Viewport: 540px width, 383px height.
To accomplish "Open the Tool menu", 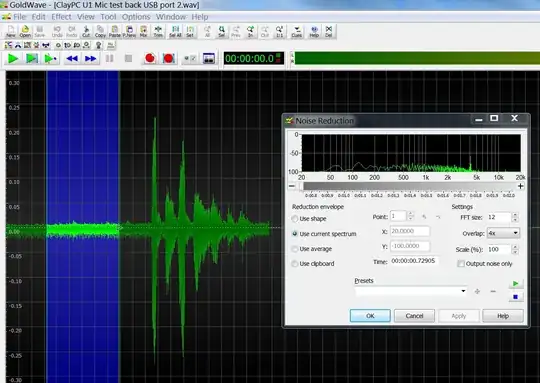I will tap(108, 17).
